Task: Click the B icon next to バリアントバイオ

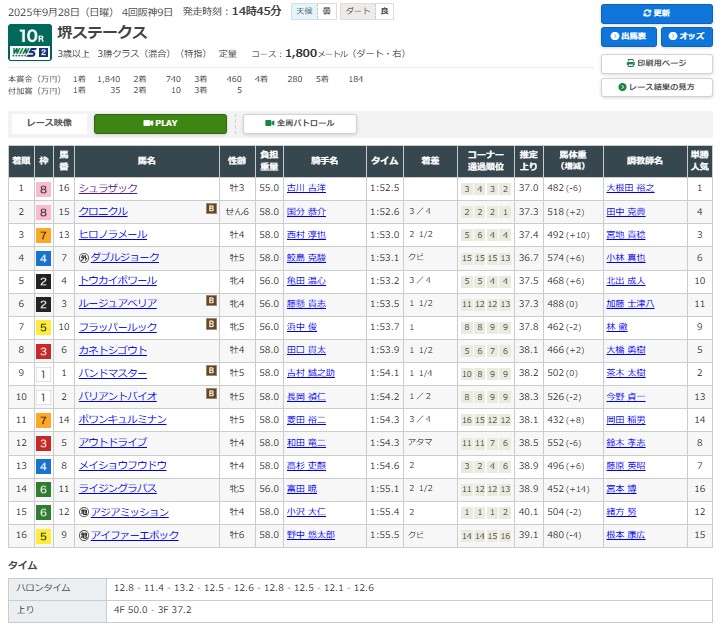Action: pyautogui.click(x=211, y=394)
